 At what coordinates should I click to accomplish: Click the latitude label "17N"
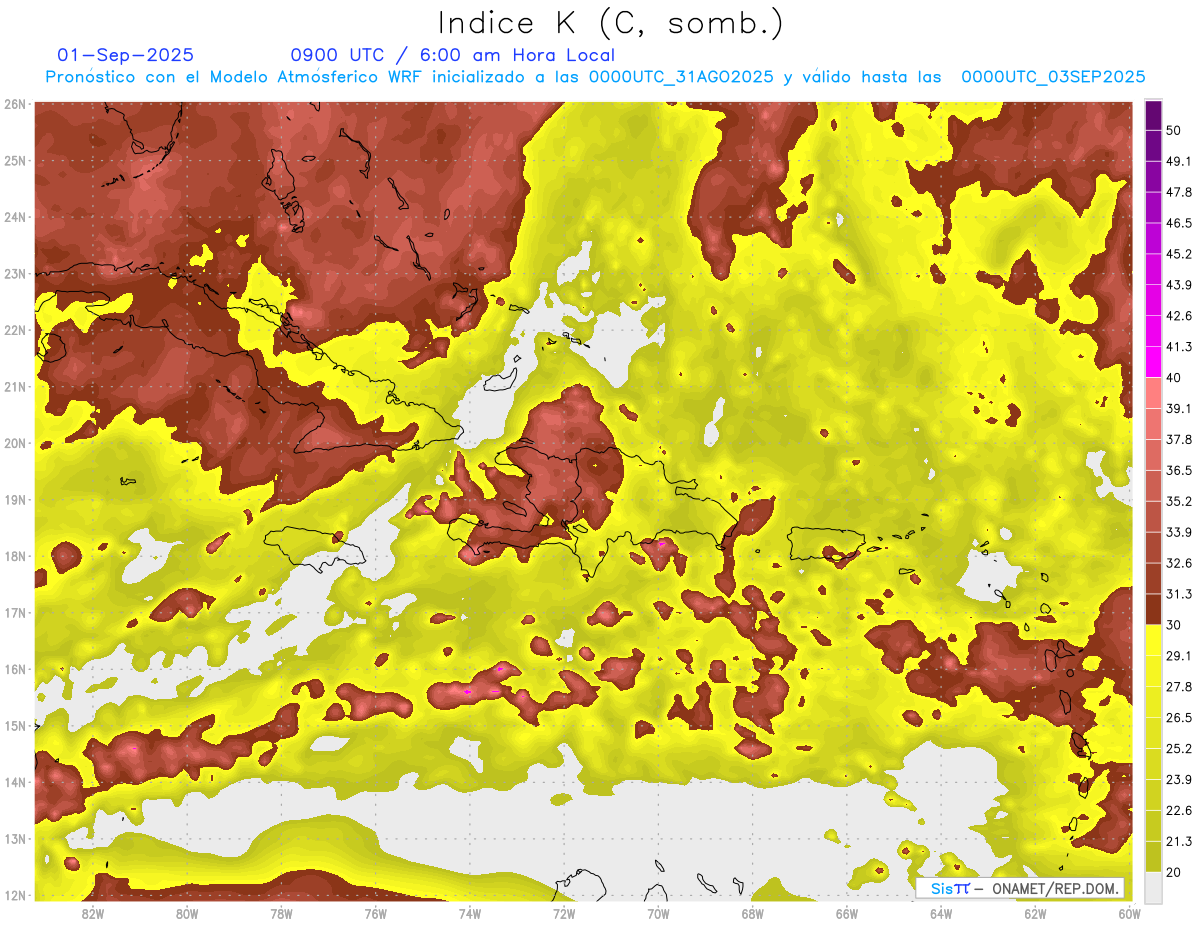(x=14, y=612)
